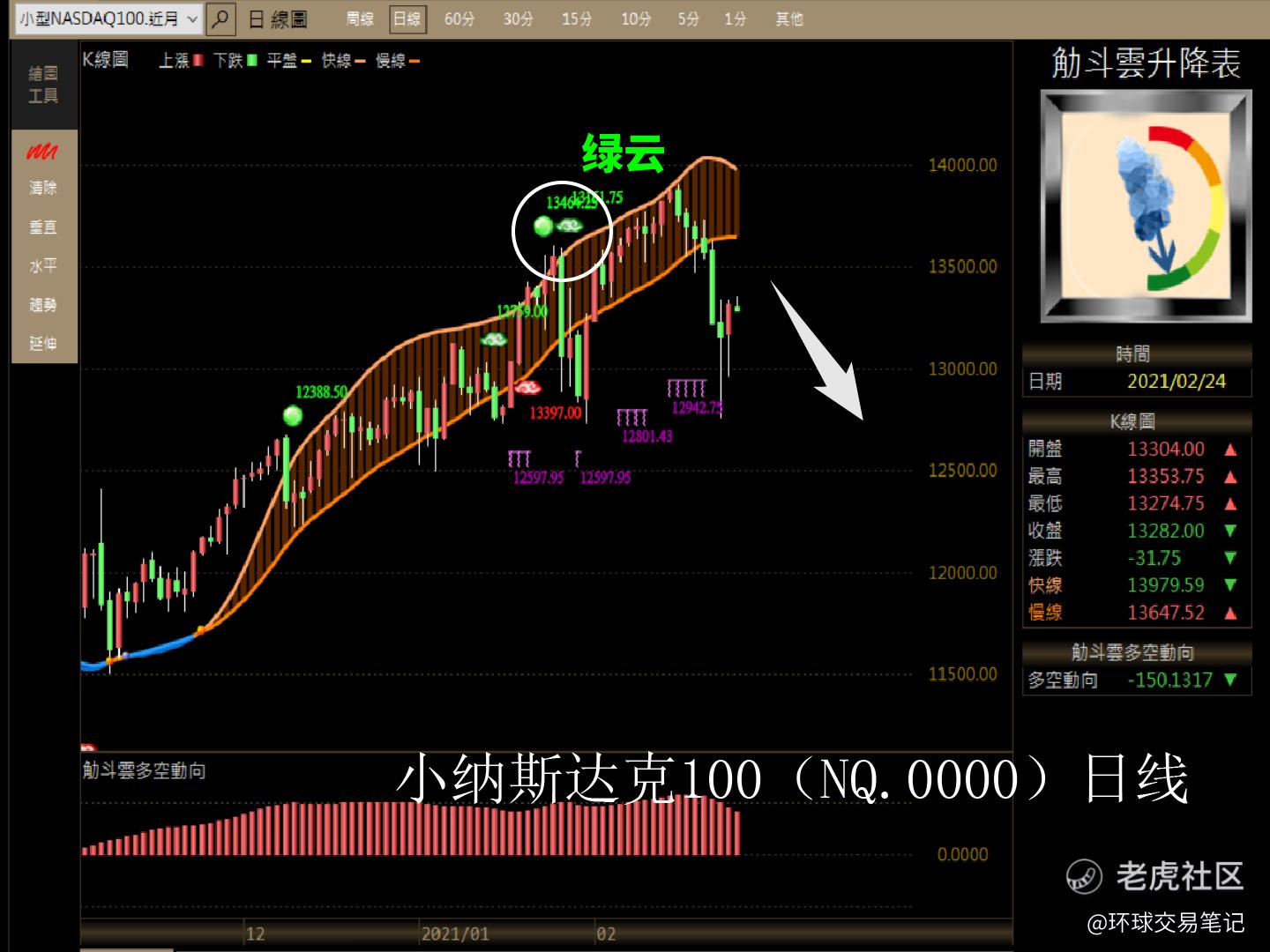Switch chart to 60分 interval
Screen dimensions: 1270x952
459,19
